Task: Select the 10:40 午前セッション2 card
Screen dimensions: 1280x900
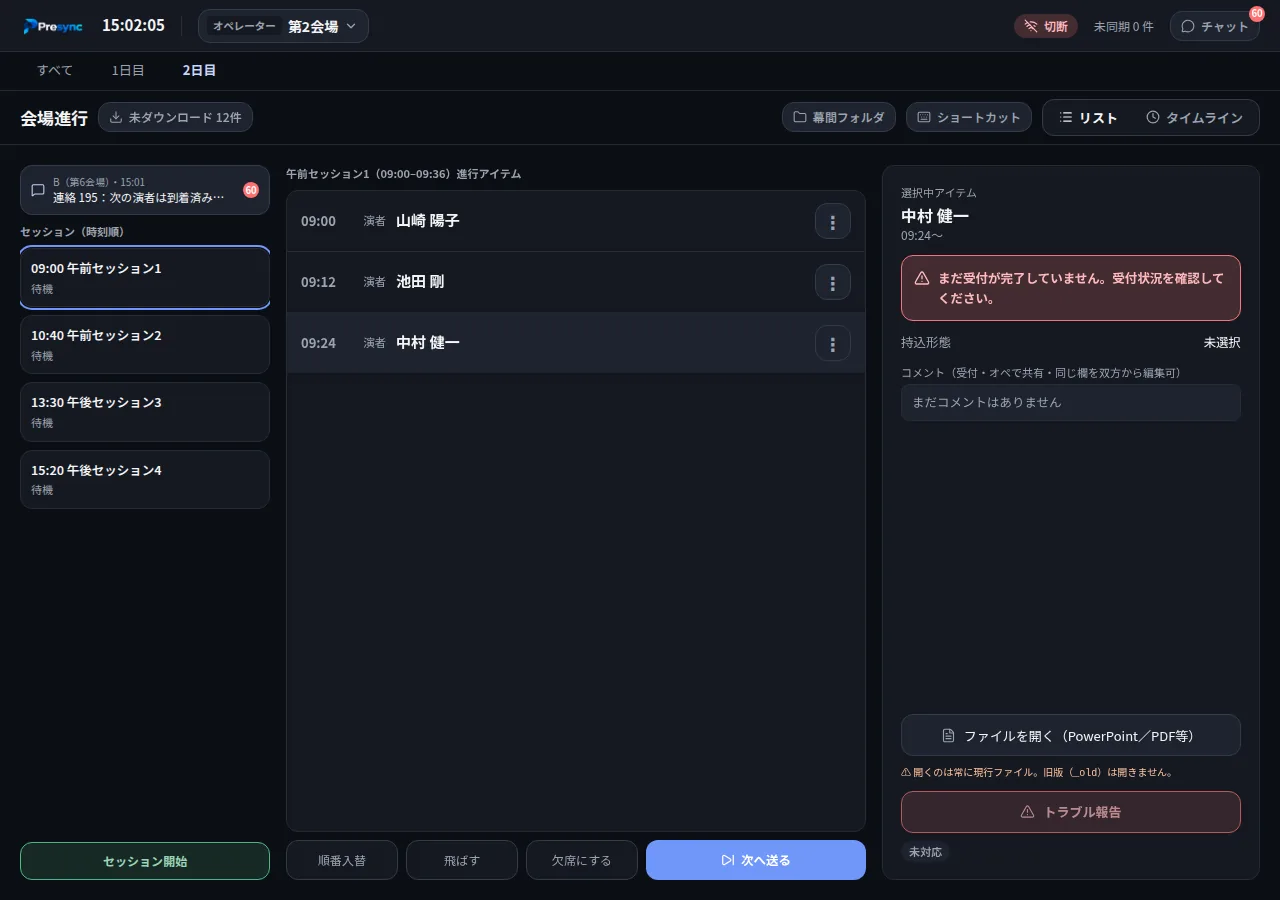Action: (145, 345)
